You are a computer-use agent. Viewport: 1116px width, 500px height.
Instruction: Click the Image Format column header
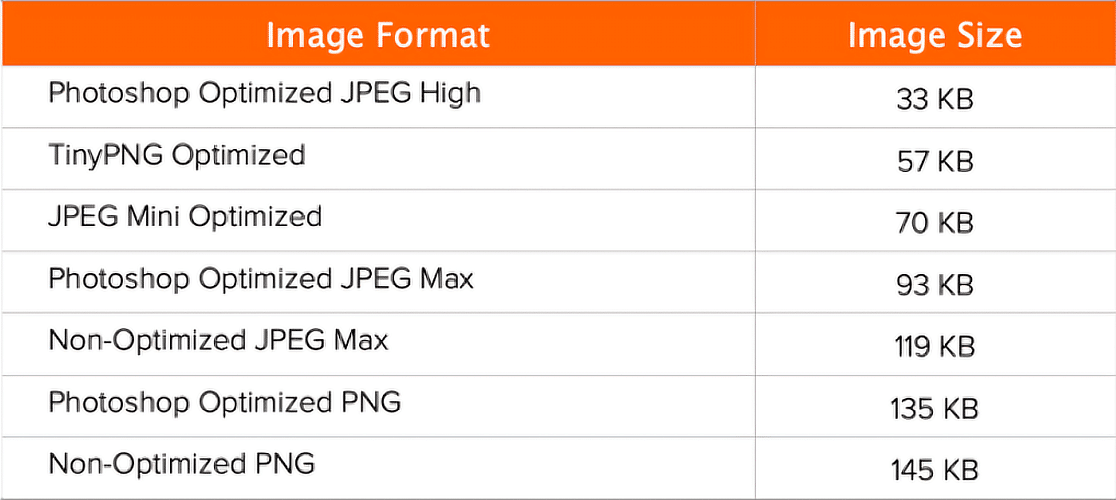[378, 36]
